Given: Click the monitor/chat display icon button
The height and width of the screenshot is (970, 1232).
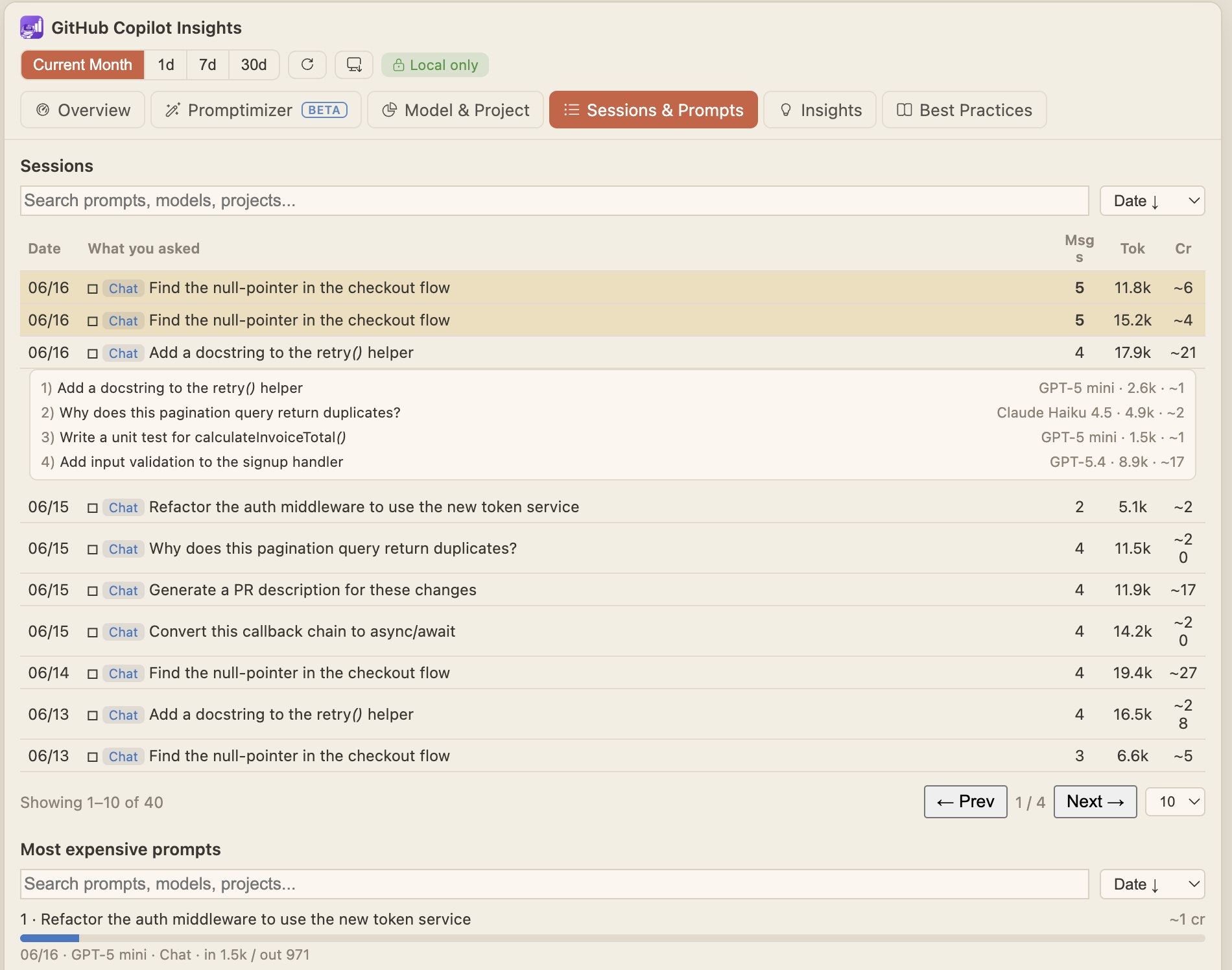Looking at the screenshot, I should tap(354, 64).
